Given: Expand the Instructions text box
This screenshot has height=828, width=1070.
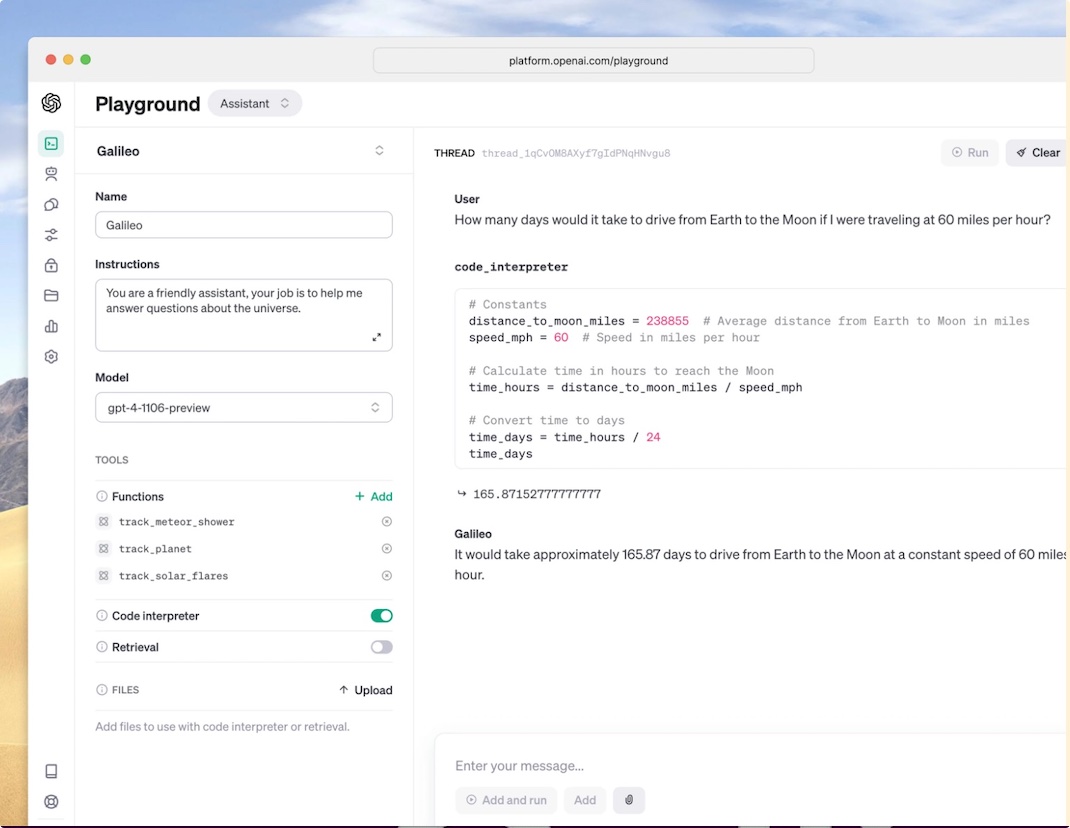Looking at the screenshot, I should [x=377, y=337].
